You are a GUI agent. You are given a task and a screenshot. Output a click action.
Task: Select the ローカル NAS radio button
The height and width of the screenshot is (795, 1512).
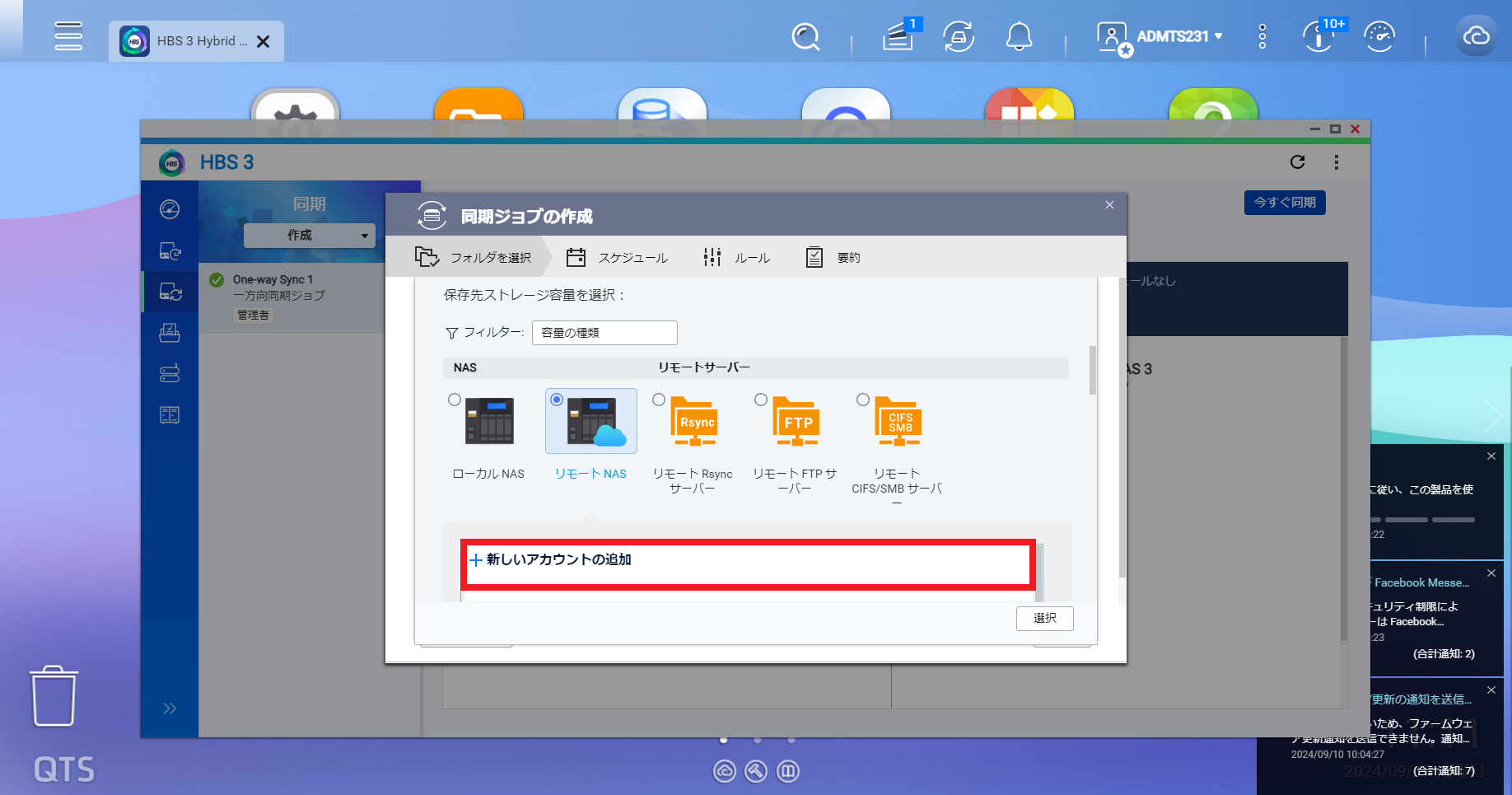[x=455, y=400]
